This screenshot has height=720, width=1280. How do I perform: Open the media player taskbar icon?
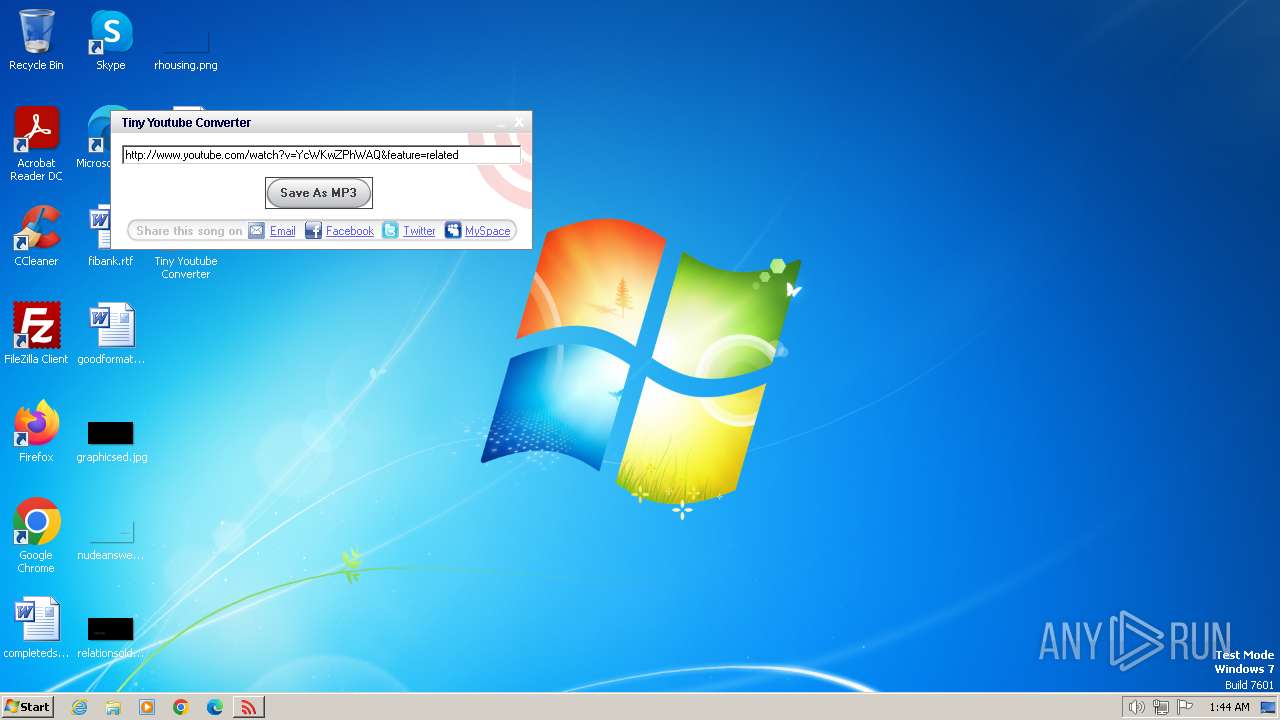click(x=147, y=707)
